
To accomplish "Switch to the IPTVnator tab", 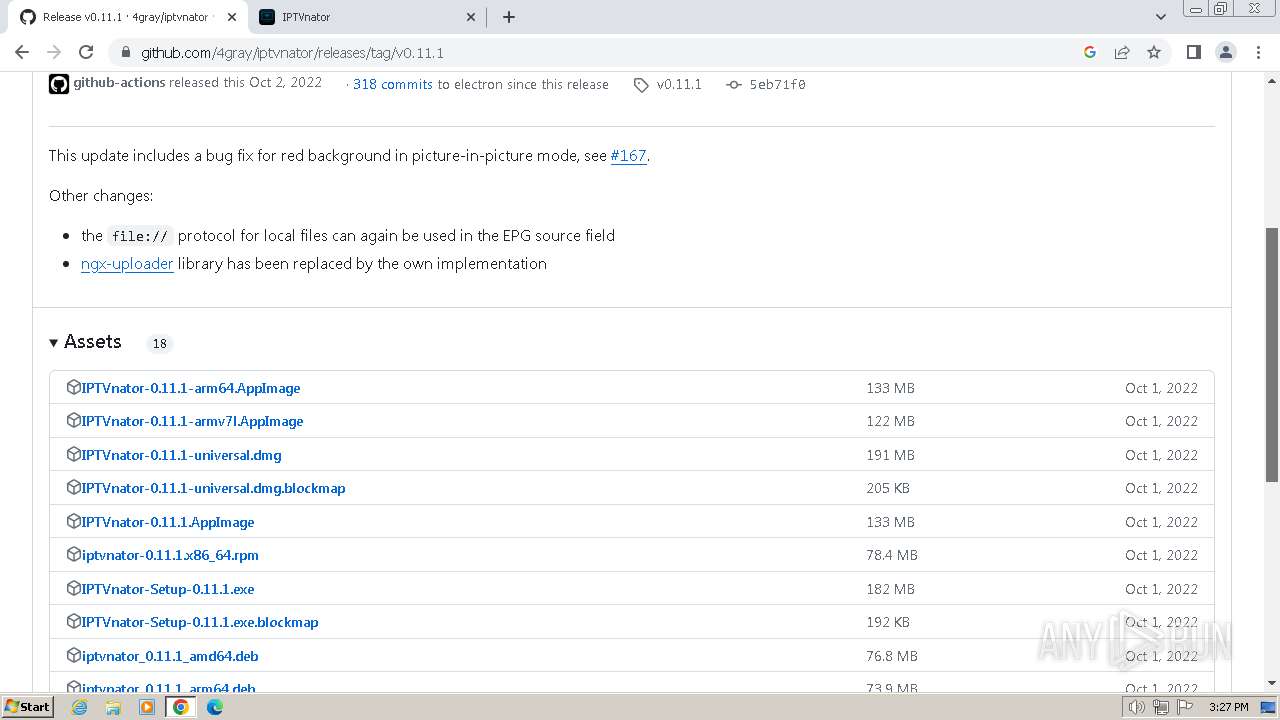I will [x=366, y=17].
